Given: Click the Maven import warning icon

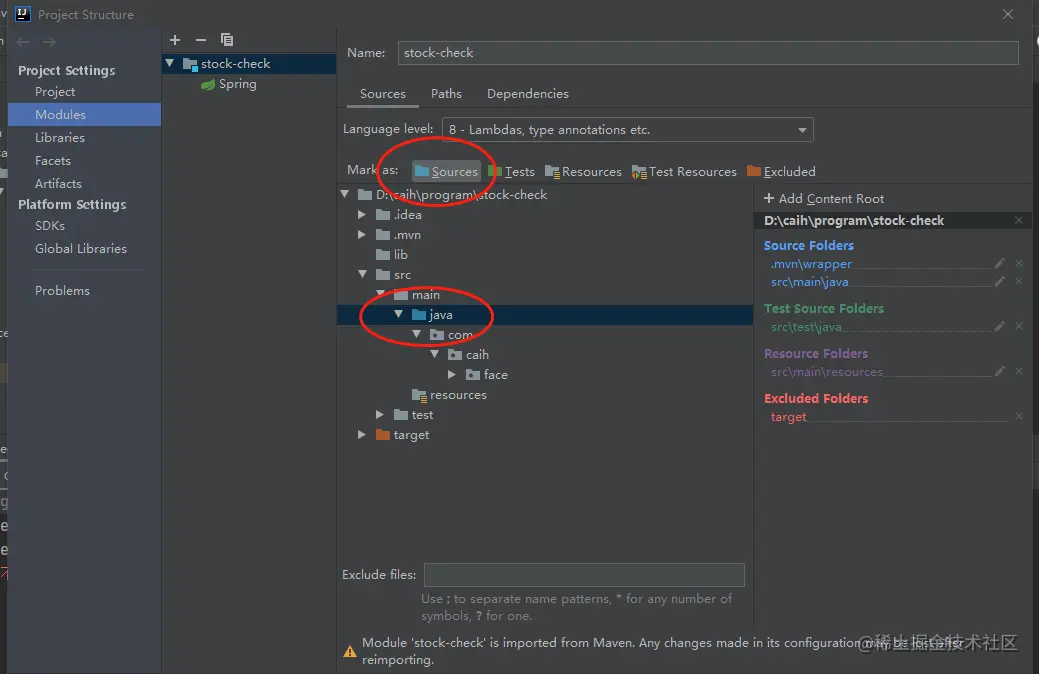Looking at the screenshot, I should (x=350, y=652).
